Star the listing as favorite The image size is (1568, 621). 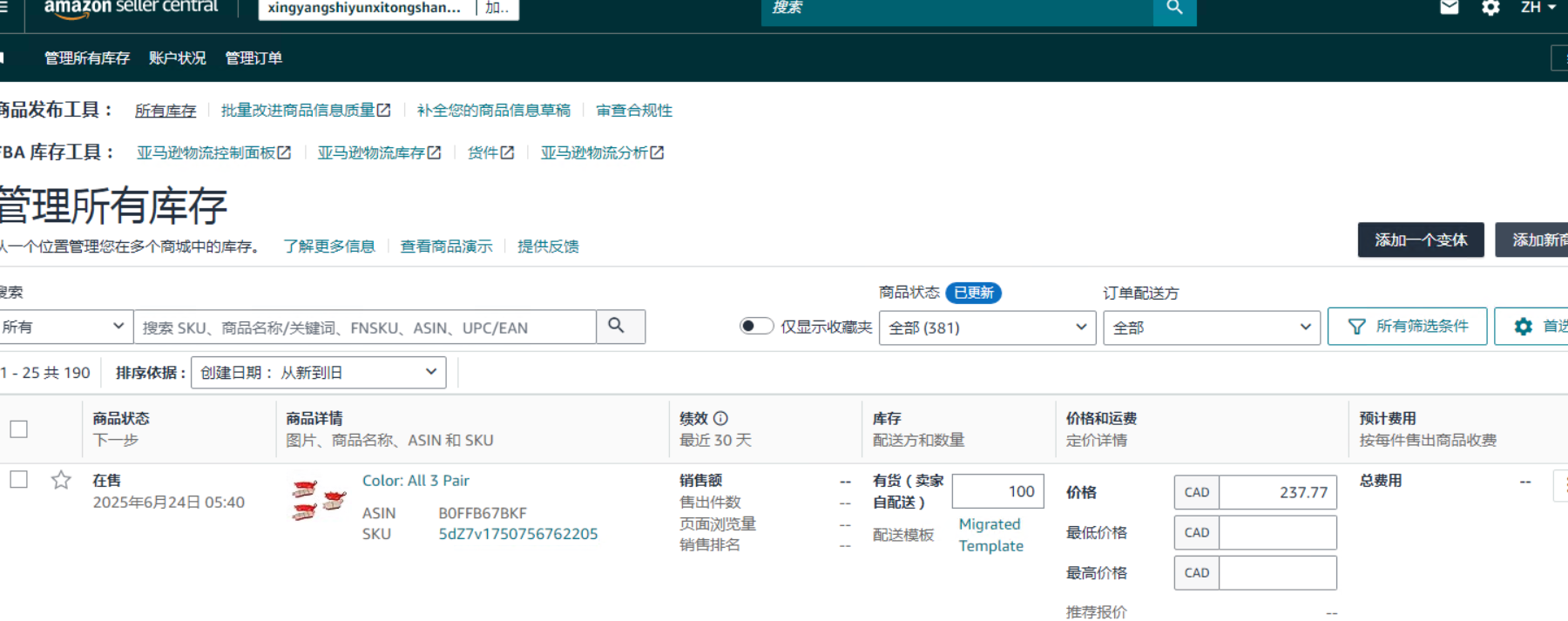(61, 480)
